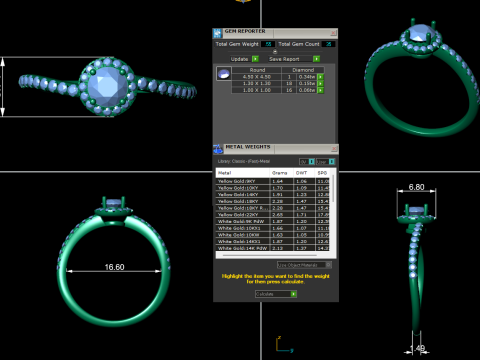
Task: Click the Calculate button
Action: pos(276,294)
